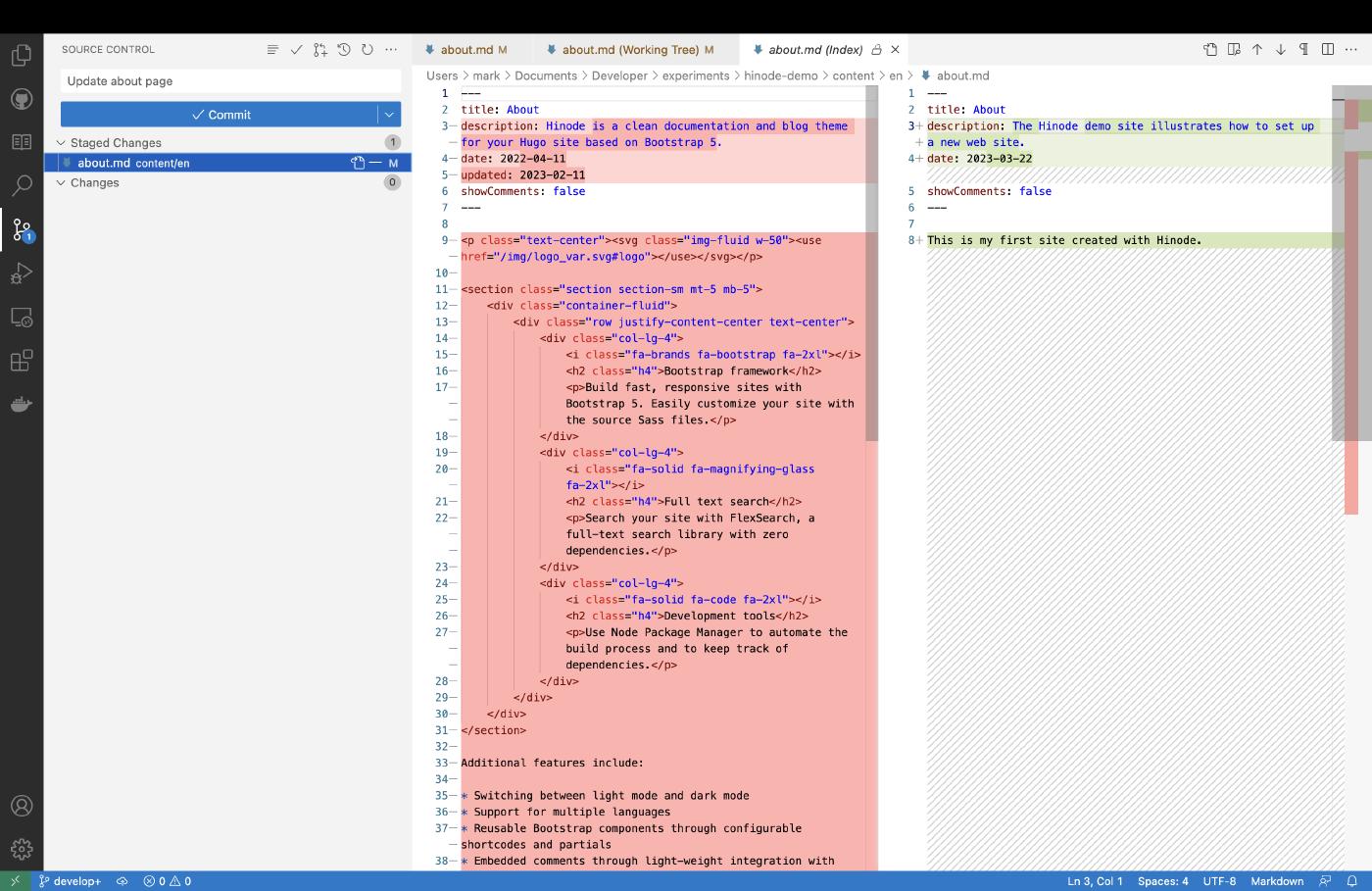
Task: Toggle whitespace trimming paragraph icon
Action: pos(1304,49)
